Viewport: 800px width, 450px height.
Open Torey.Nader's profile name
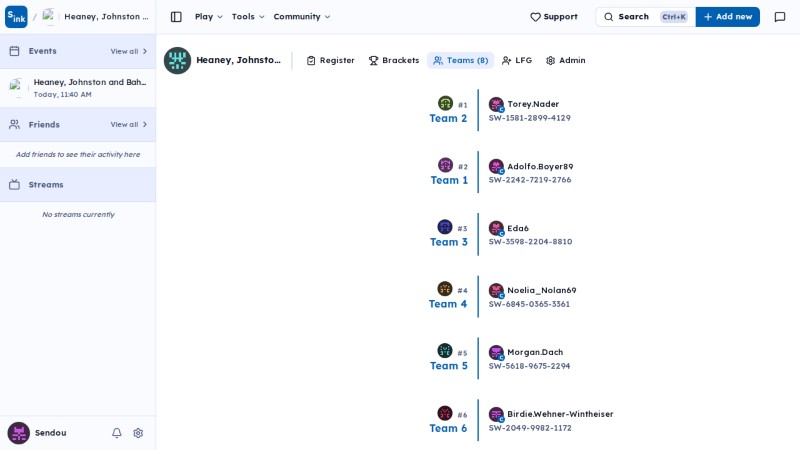click(533, 104)
